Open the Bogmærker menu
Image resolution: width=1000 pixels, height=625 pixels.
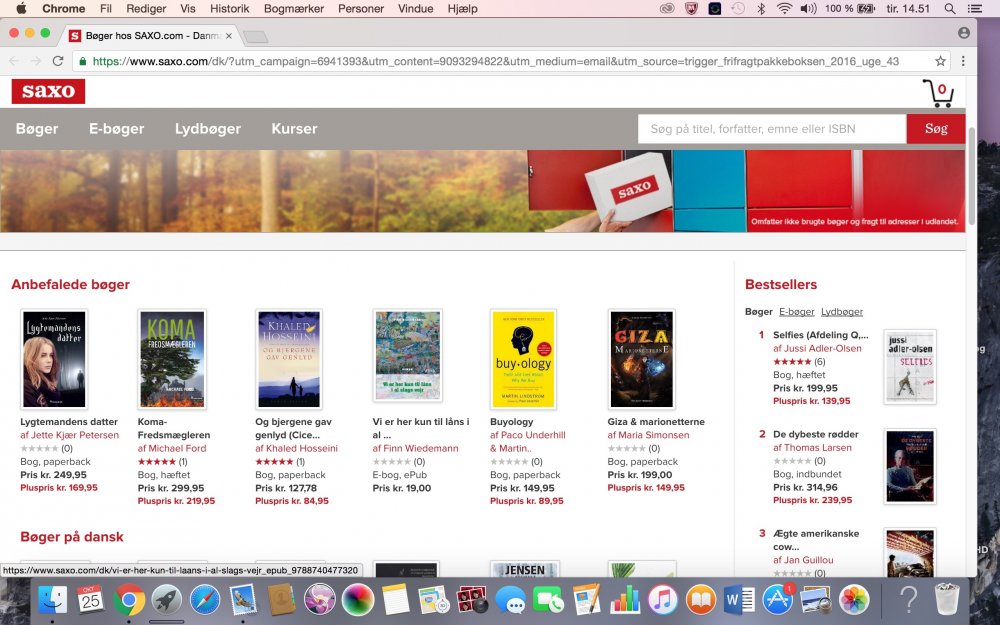pos(294,8)
